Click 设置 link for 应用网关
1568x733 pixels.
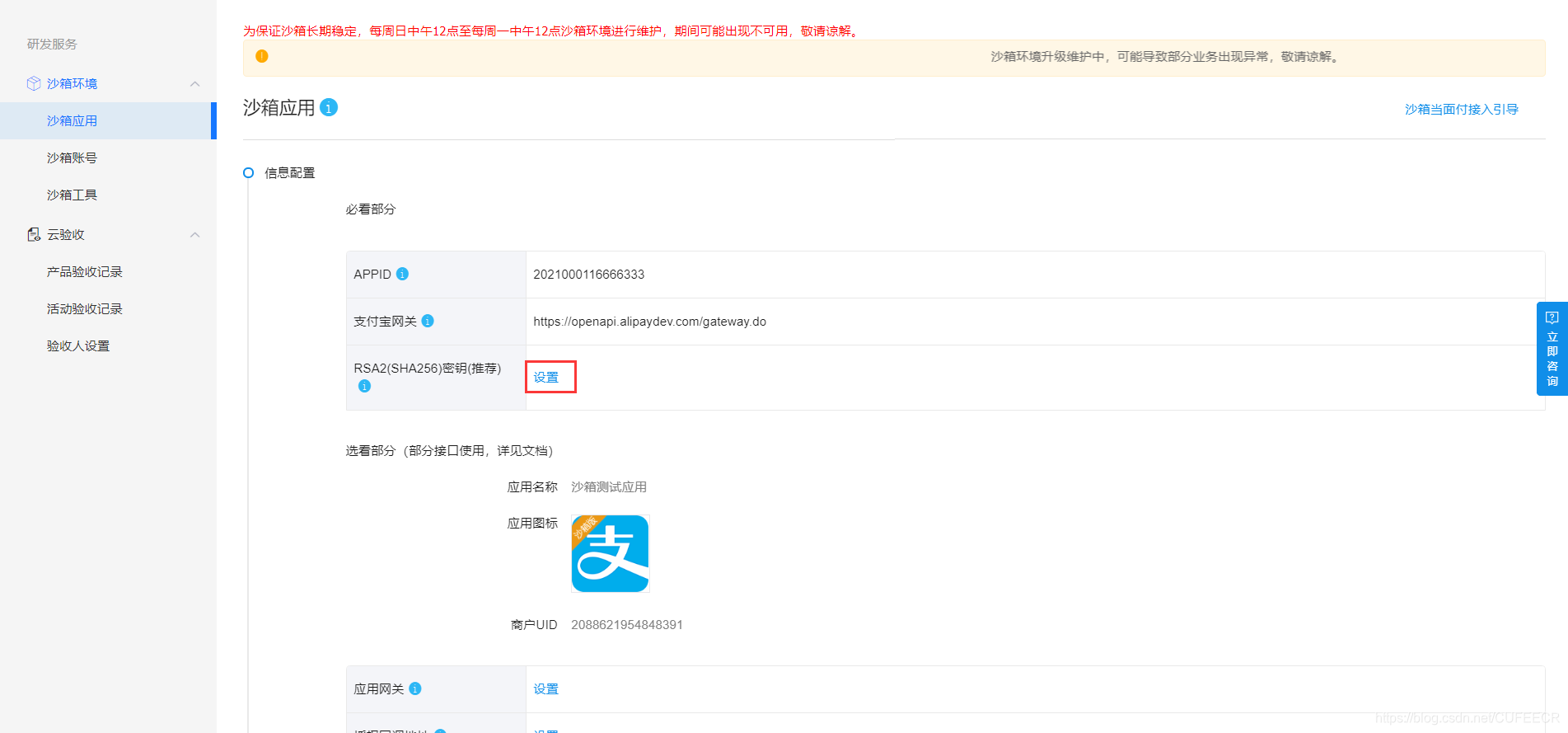546,688
